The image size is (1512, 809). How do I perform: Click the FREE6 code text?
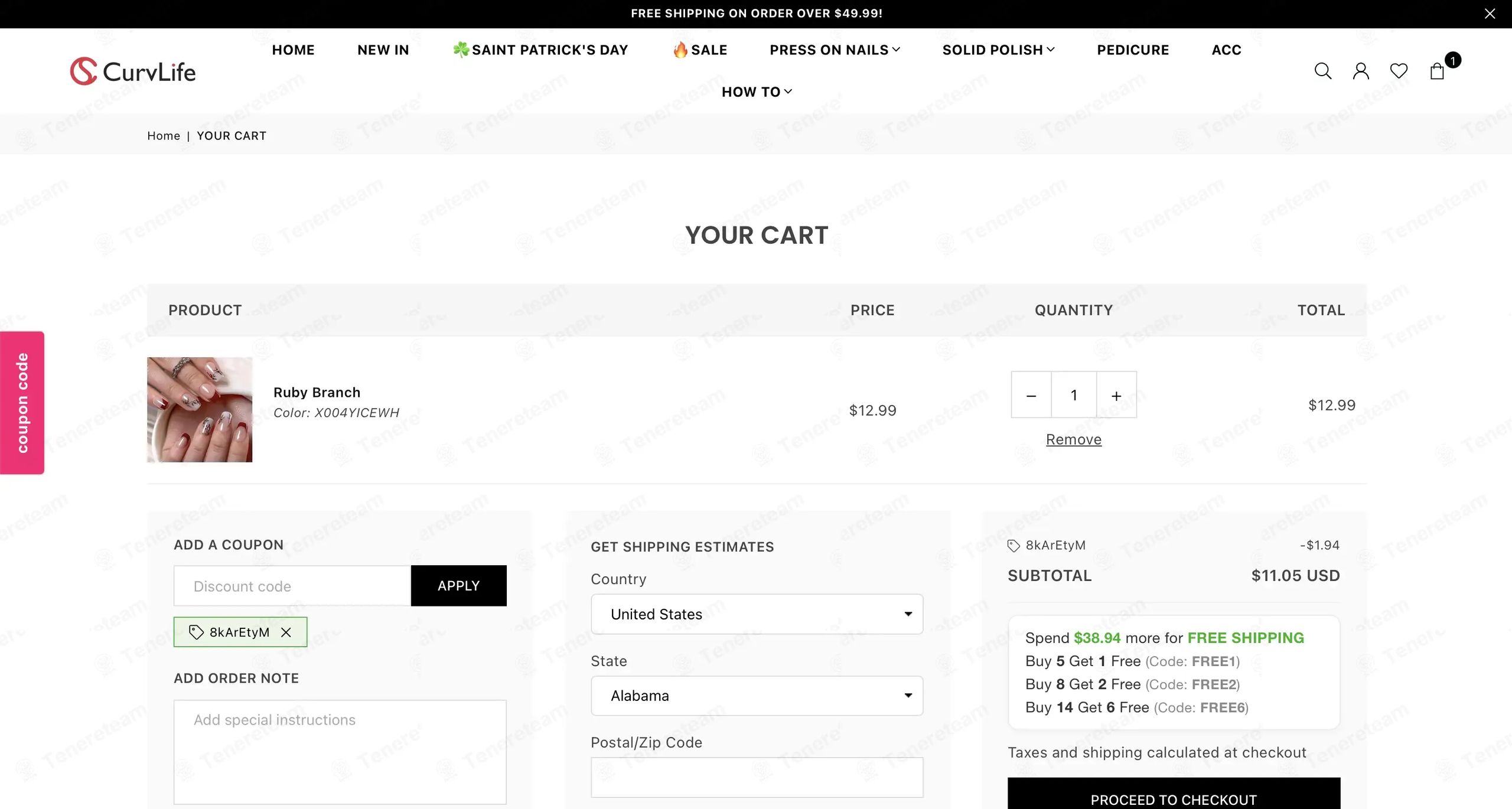1223,707
